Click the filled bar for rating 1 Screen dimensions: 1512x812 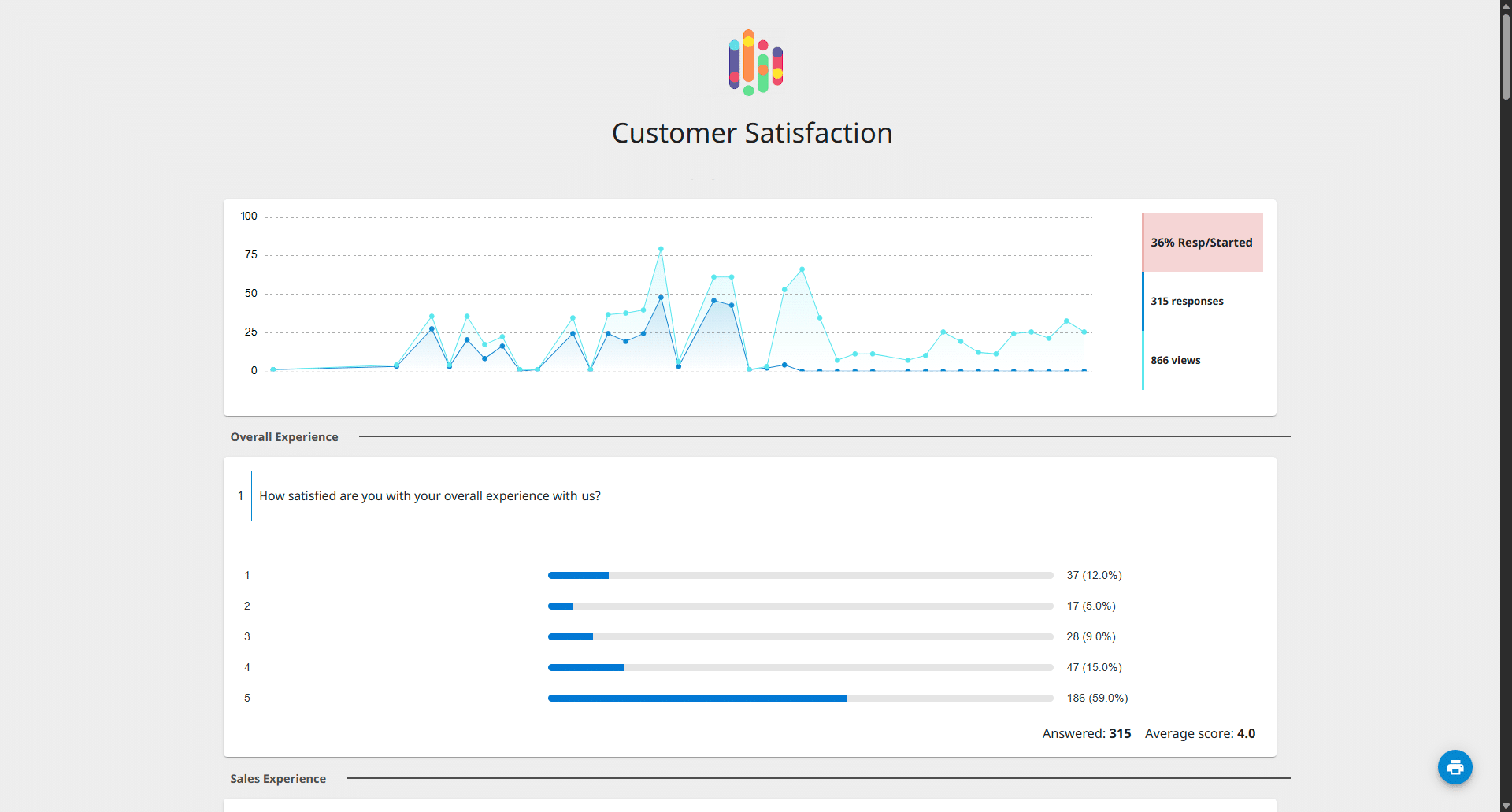578,576
